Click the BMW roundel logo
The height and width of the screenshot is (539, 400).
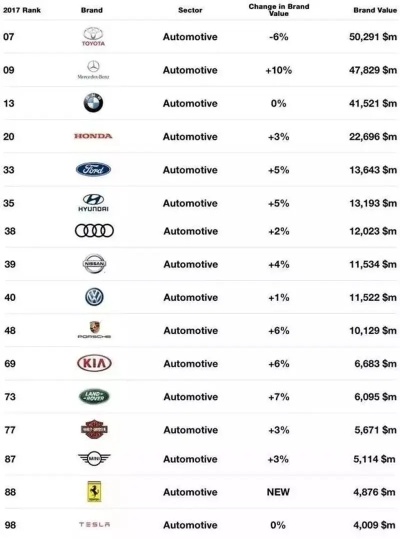point(93,102)
